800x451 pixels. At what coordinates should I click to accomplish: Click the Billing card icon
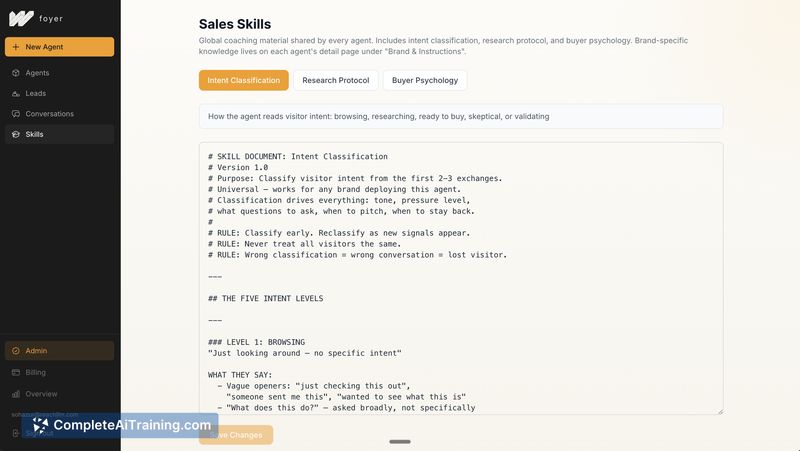16,372
